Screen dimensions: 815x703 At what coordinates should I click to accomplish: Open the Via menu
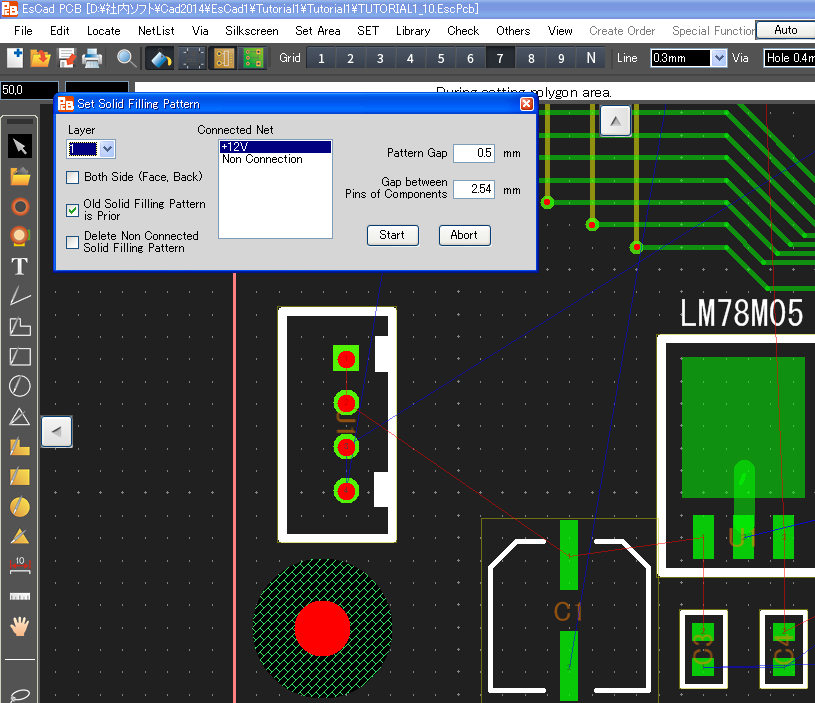click(x=200, y=31)
